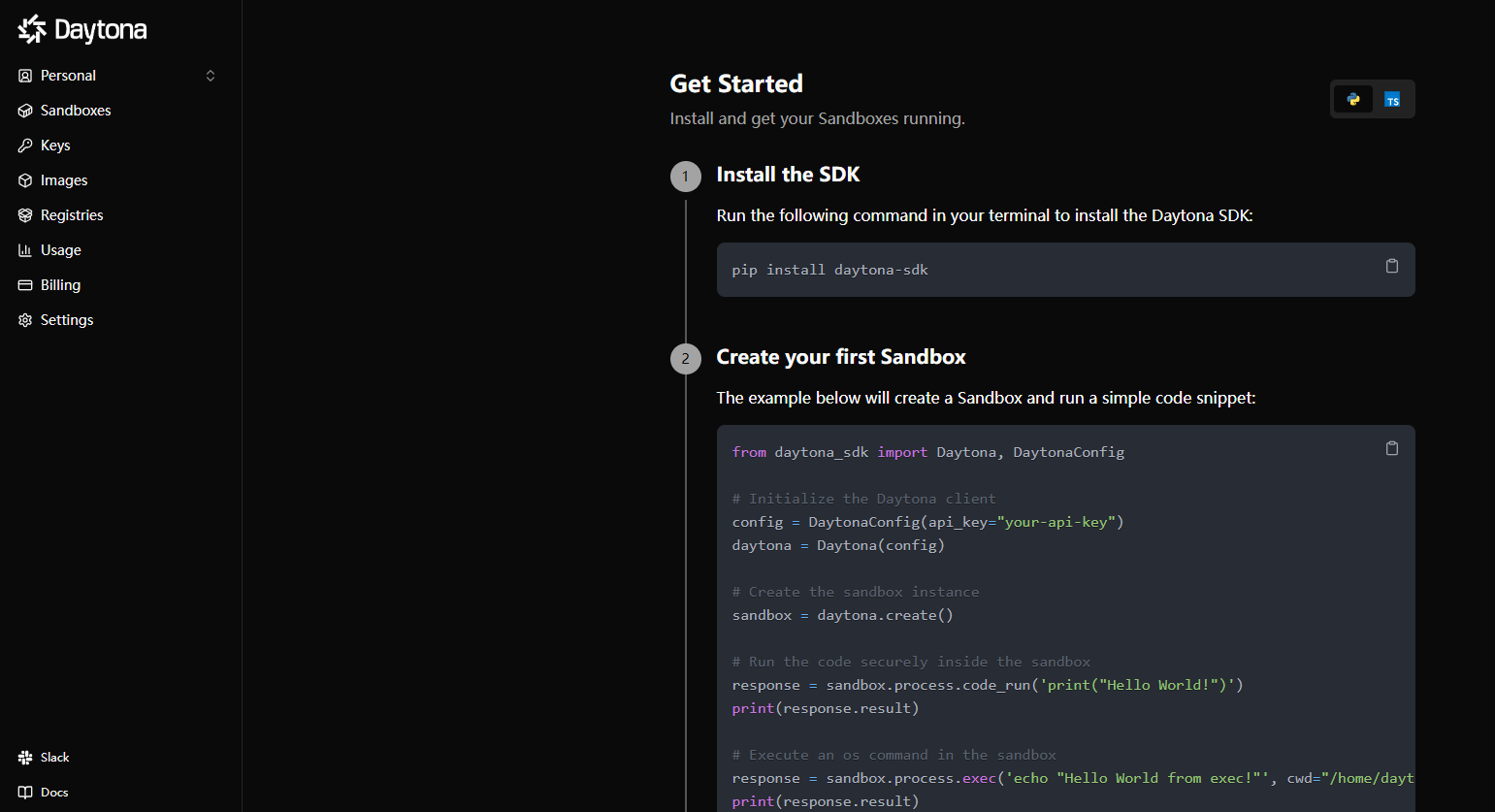1495x812 pixels.
Task: Go to Keys
Action: (x=55, y=146)
